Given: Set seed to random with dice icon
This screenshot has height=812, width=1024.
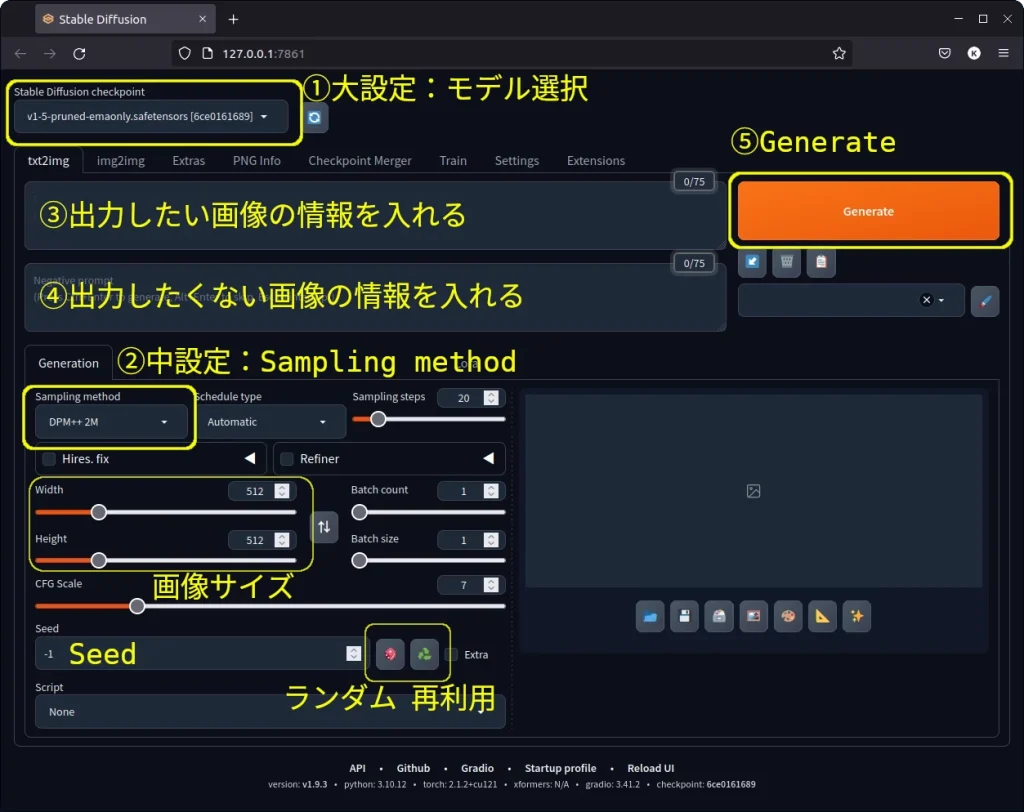Looking at the screenshot, I should [390, 654].
